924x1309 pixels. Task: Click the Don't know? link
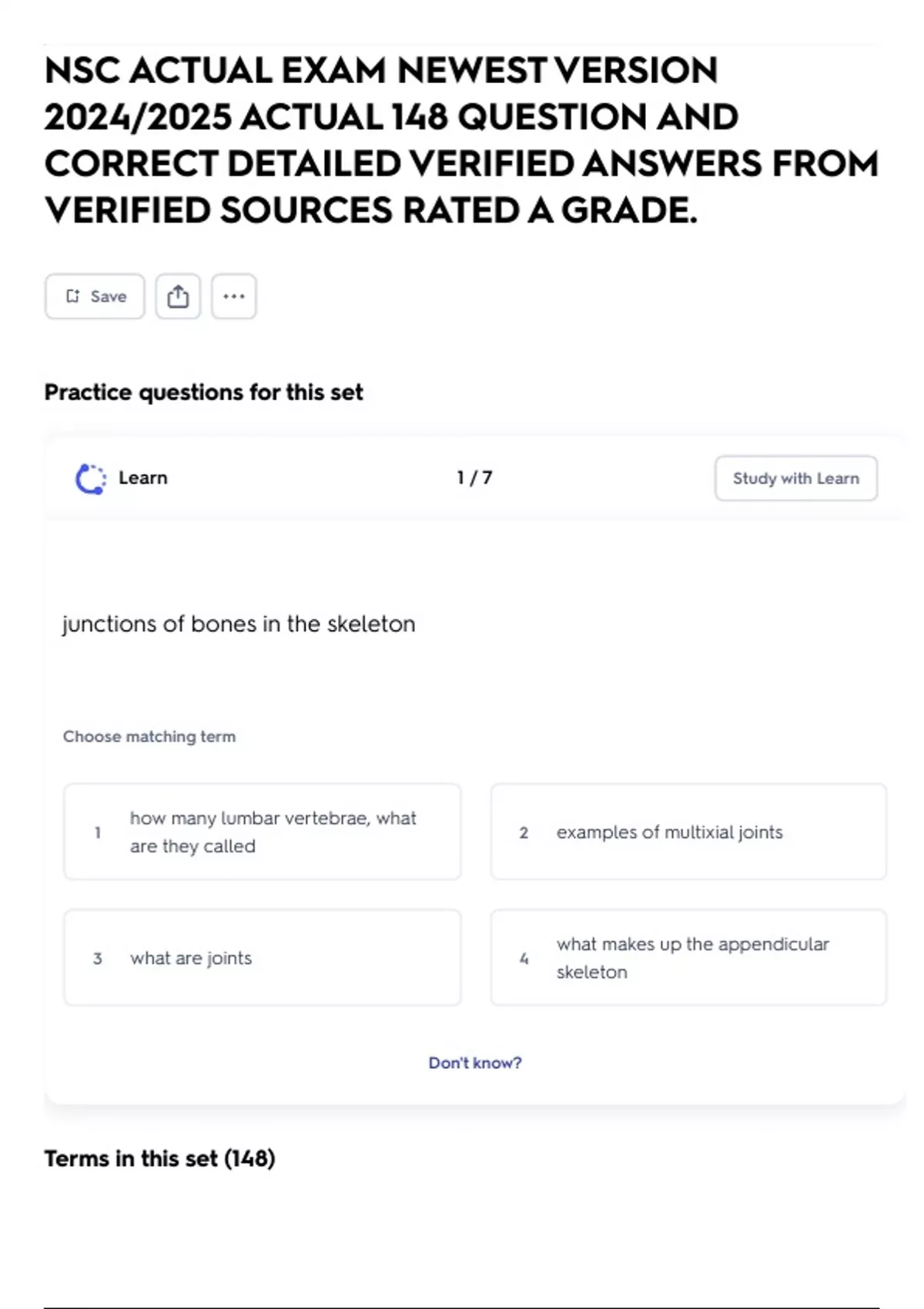click(474, 1063)
